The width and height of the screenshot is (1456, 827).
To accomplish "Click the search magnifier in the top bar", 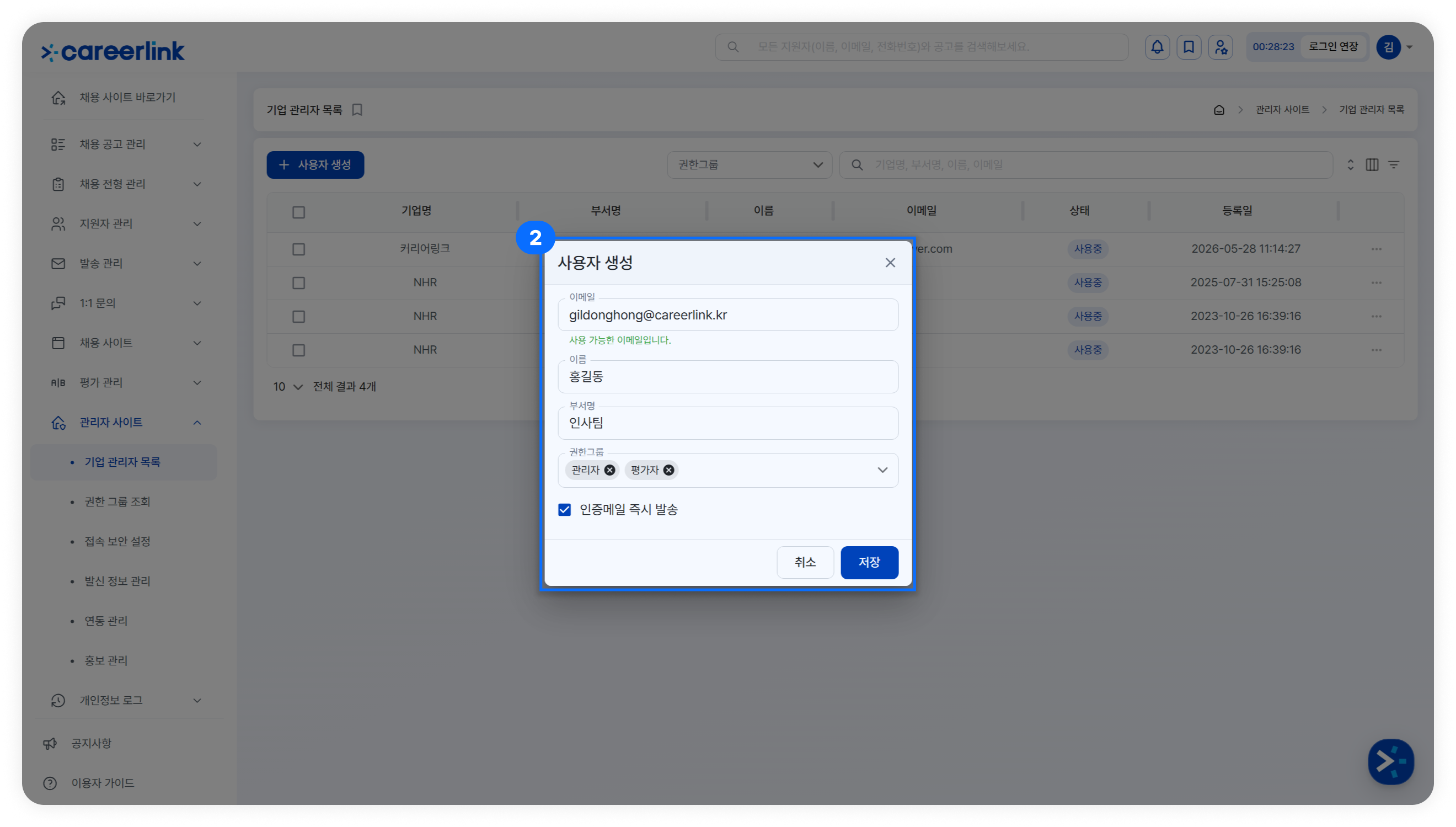I will pyautogui.click(x=733, y=46).
